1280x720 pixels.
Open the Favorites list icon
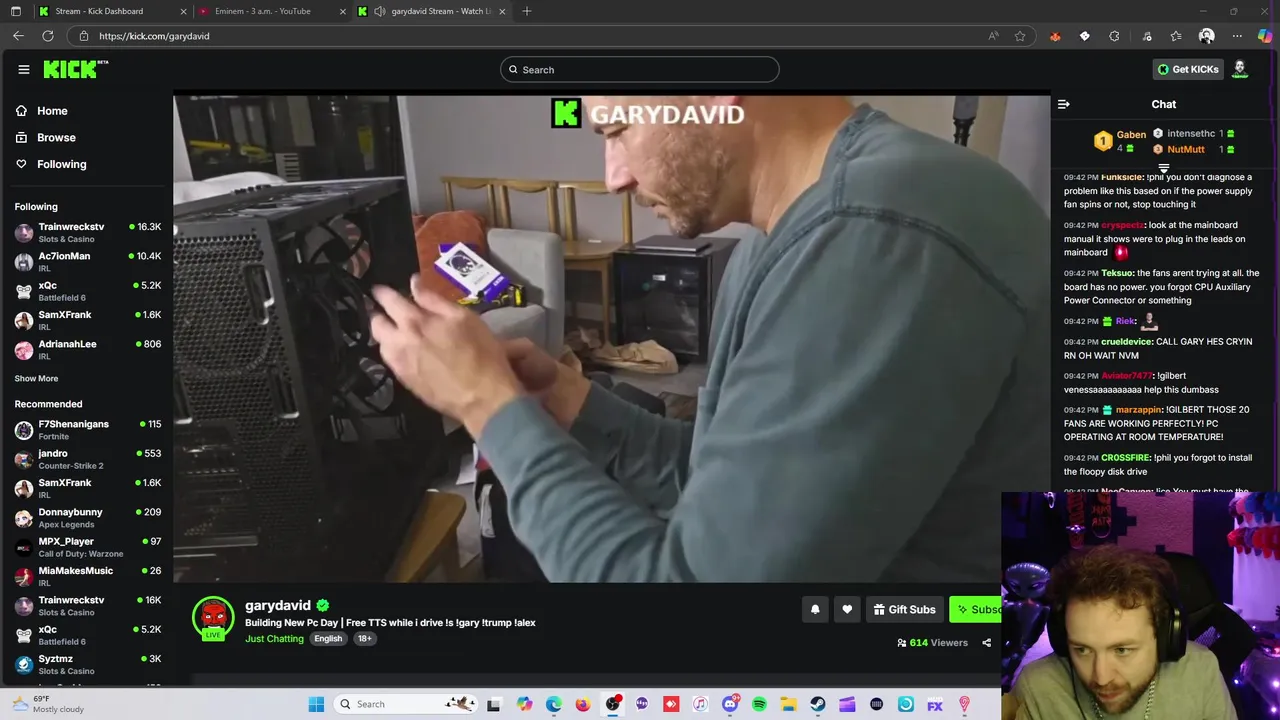1176,36
